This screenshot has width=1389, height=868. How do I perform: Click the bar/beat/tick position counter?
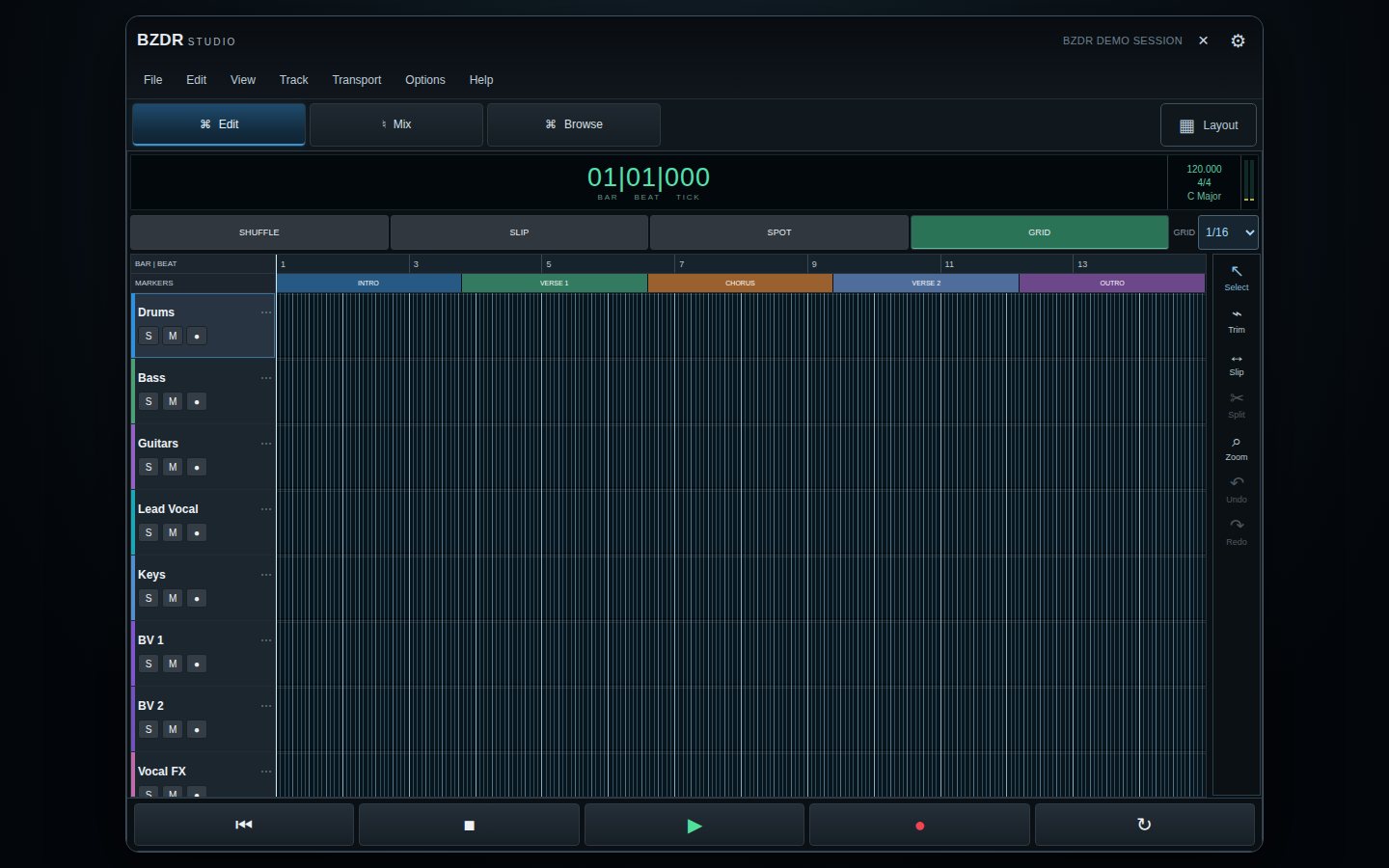click(648, 177)
